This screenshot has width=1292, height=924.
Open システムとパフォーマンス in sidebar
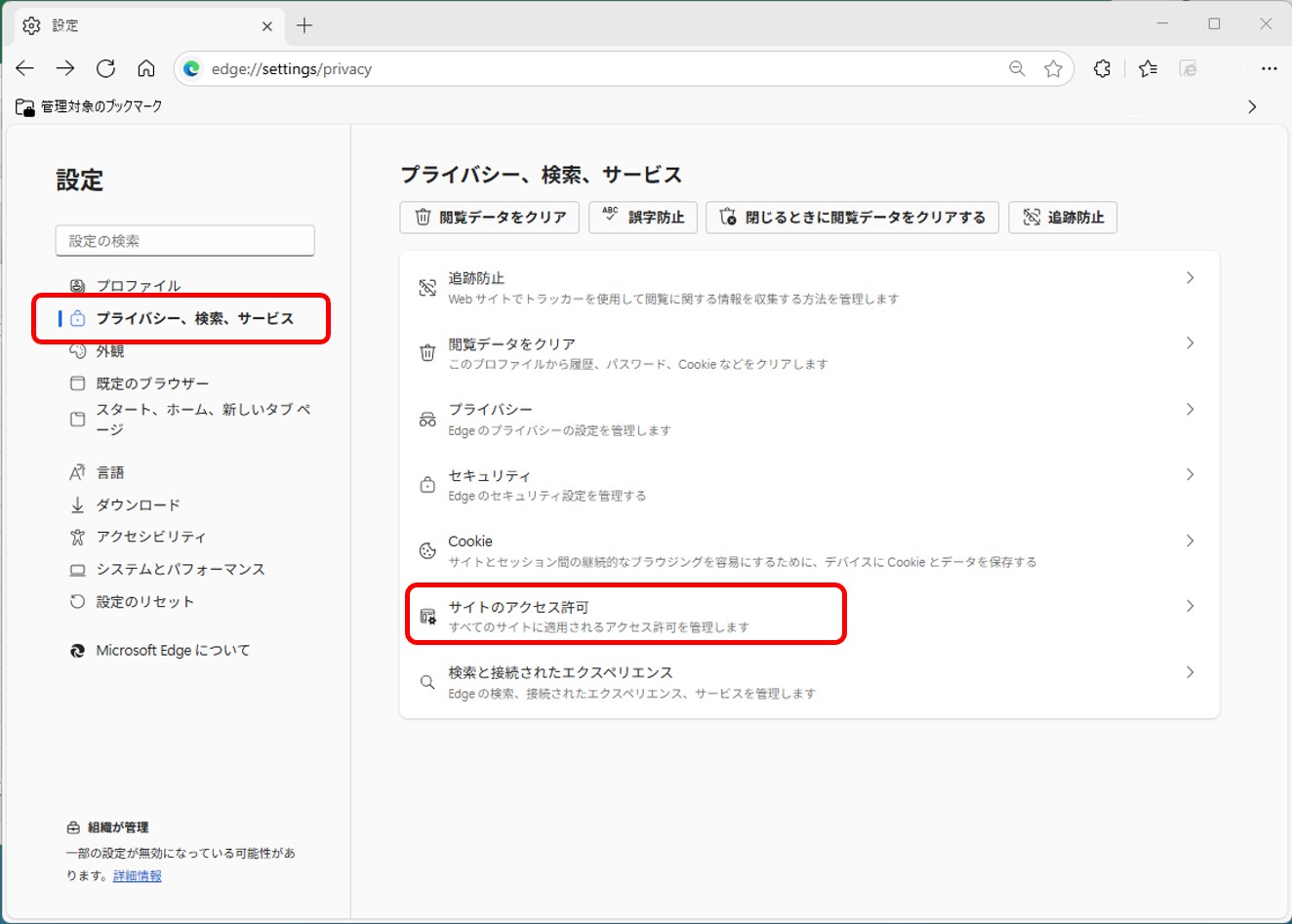pos(180,569)
